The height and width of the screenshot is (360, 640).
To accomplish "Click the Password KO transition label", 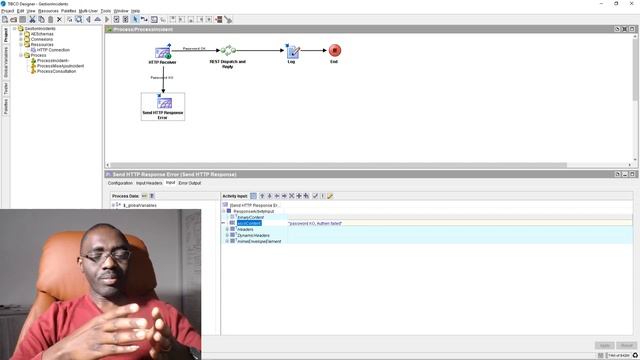I will pos(162,78).
